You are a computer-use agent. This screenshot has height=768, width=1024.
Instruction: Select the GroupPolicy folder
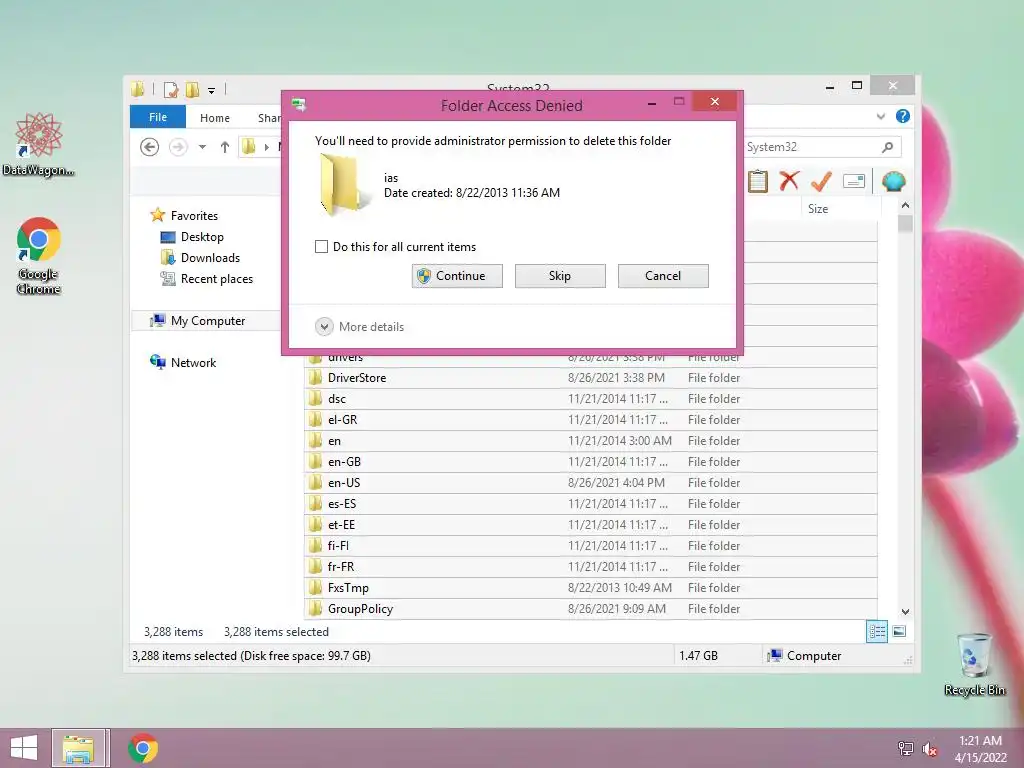click(x=591, y=609)
